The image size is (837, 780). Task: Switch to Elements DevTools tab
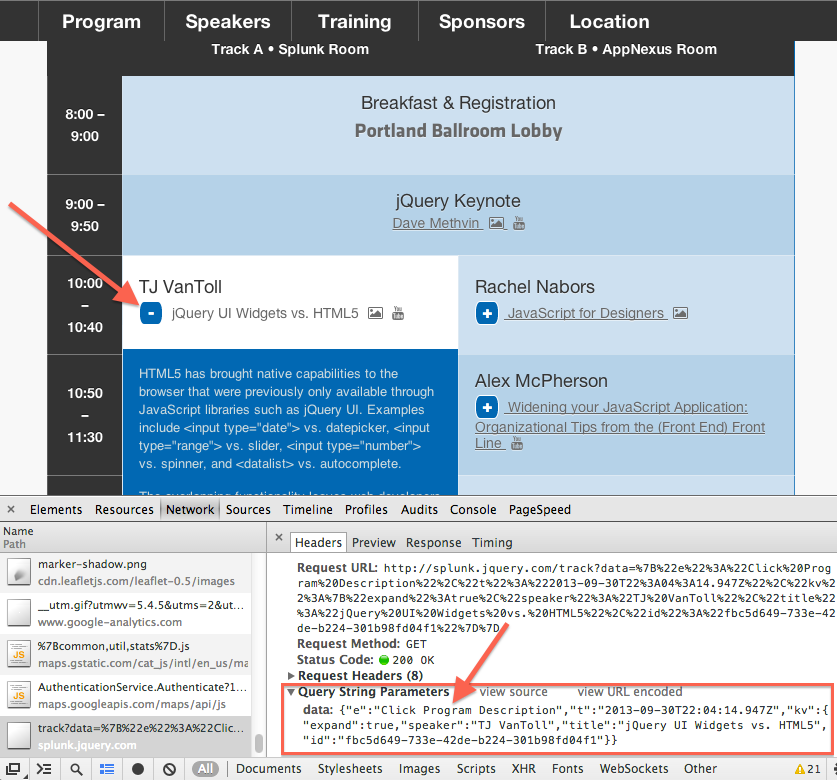(x=56, y=510)
